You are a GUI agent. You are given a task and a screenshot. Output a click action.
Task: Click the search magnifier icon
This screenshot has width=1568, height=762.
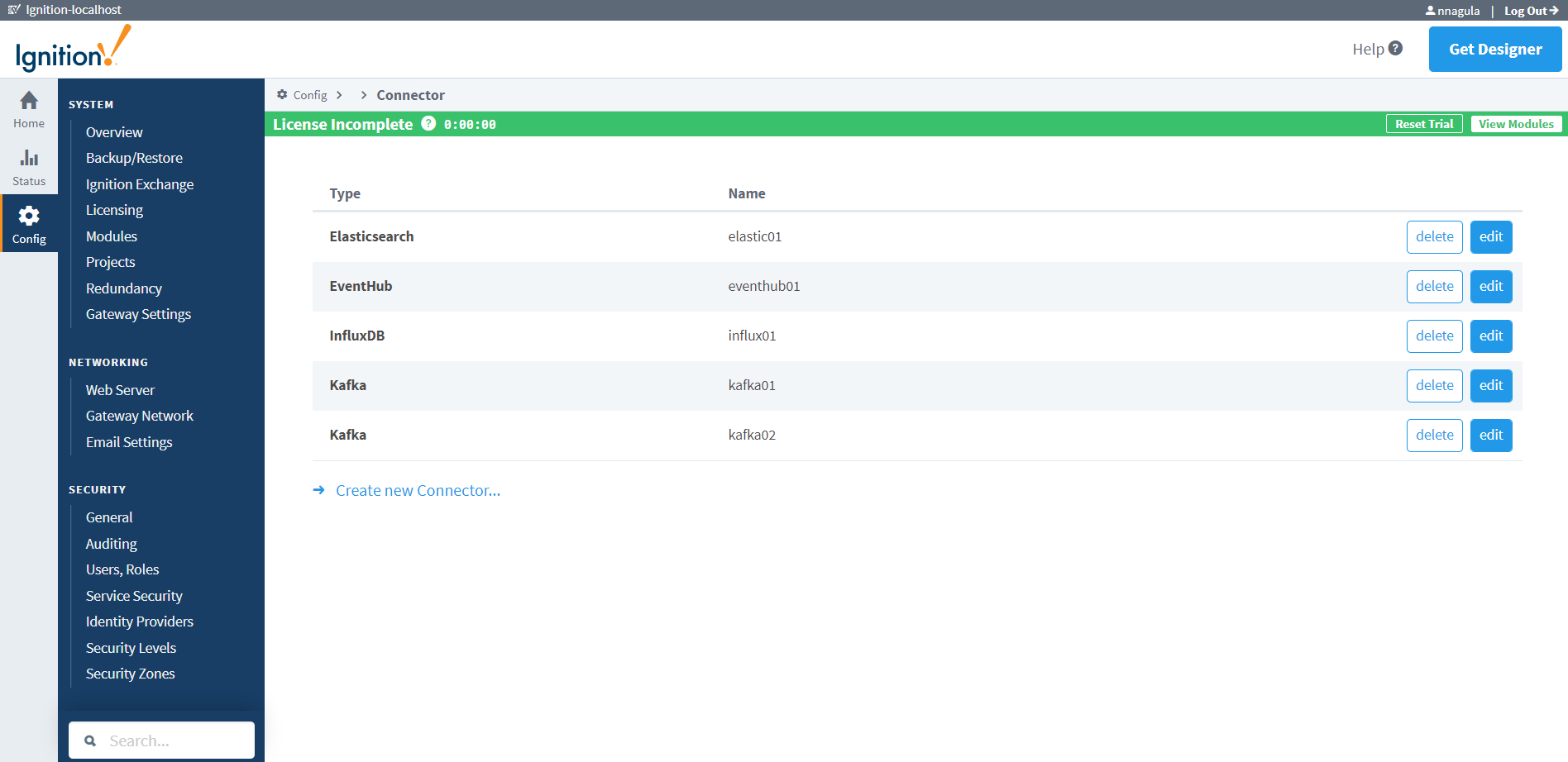click(x=90, y=741)
